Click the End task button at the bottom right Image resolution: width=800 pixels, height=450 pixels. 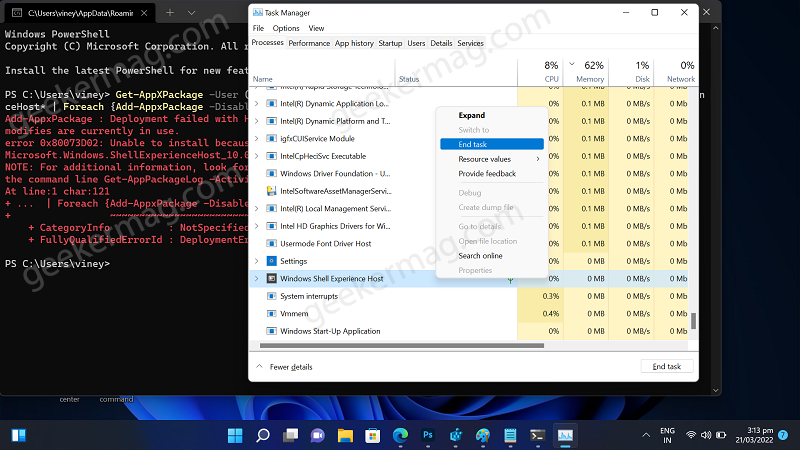(x=667, y=366)
